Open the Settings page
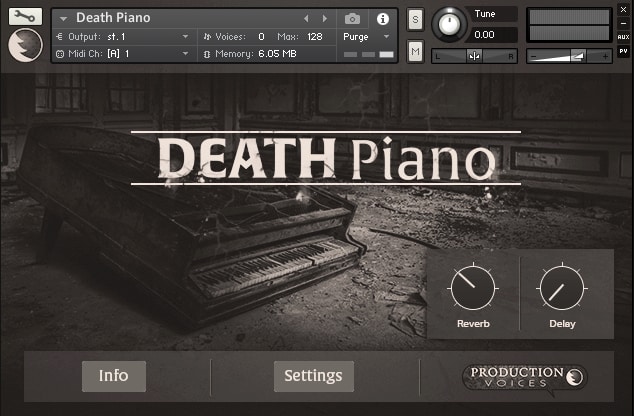This screenshot has height=416, width=634. tap(313, 376)
